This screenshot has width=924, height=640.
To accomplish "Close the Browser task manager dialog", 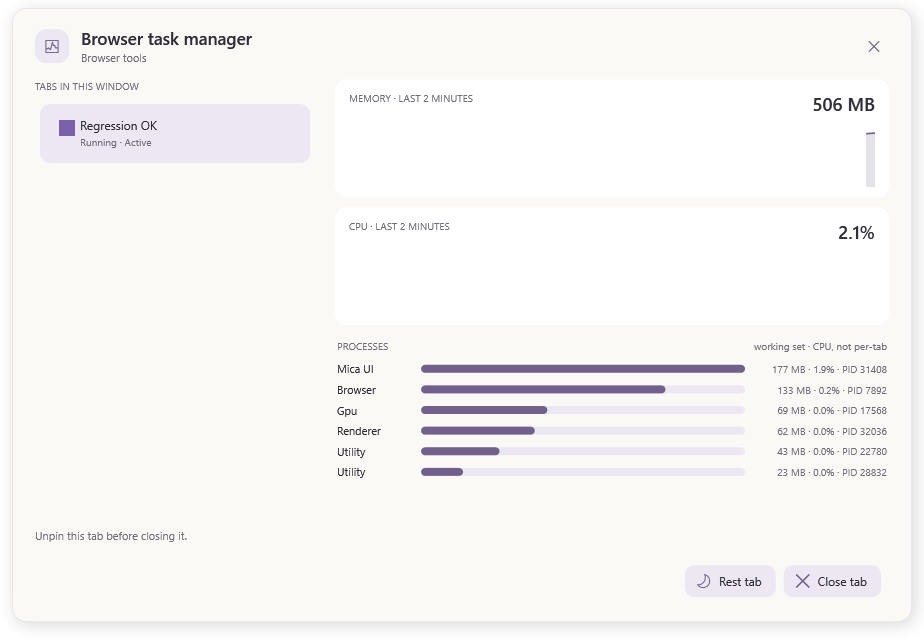I will [873, 47].
